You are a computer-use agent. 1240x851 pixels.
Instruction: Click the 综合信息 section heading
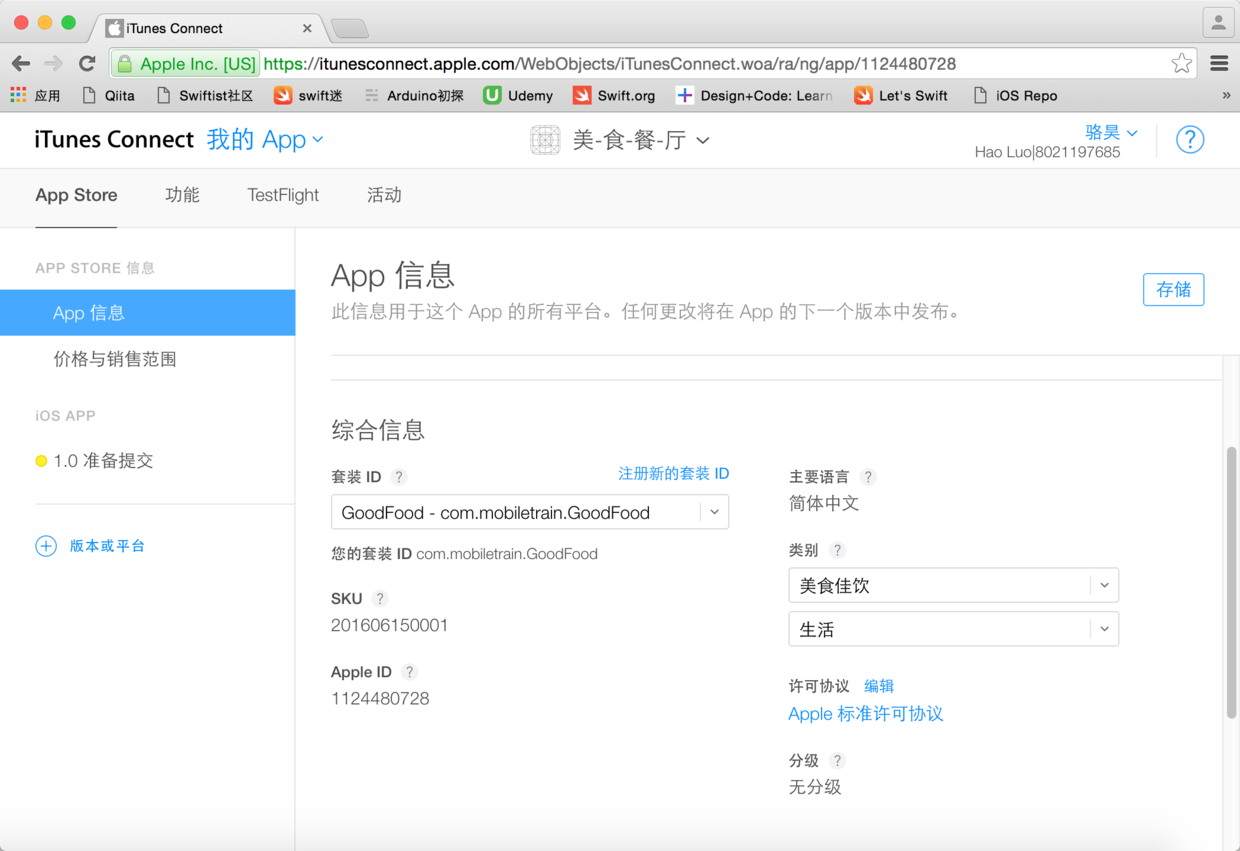[378, 431]
